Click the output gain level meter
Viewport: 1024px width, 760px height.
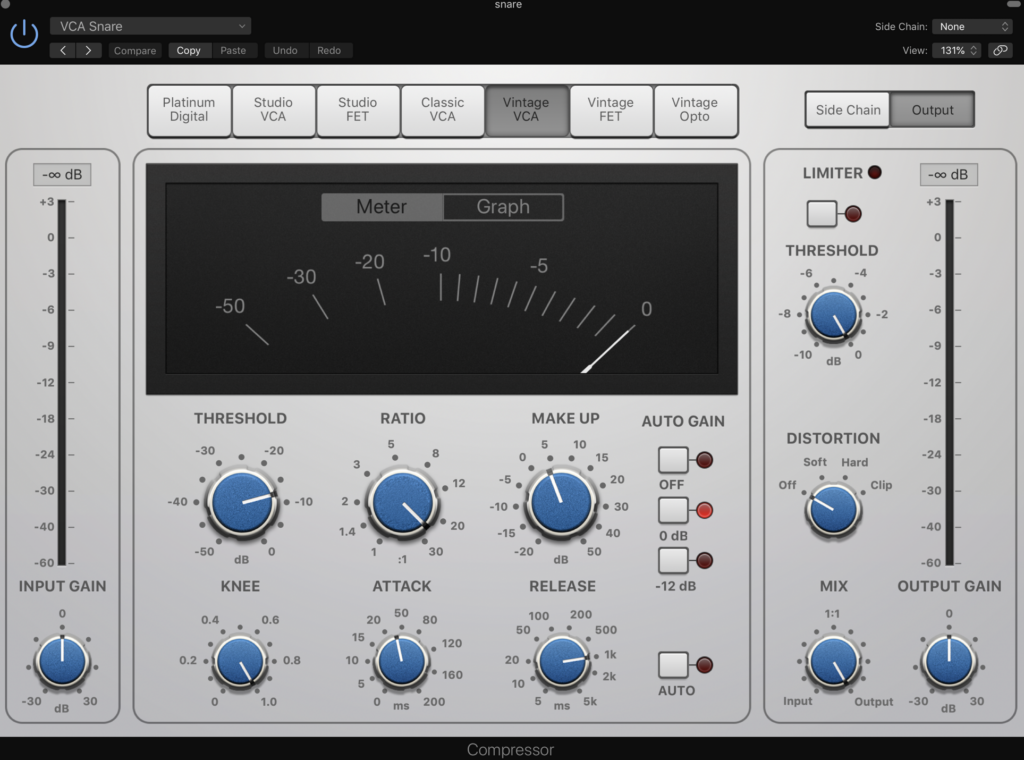pos(950,382)
